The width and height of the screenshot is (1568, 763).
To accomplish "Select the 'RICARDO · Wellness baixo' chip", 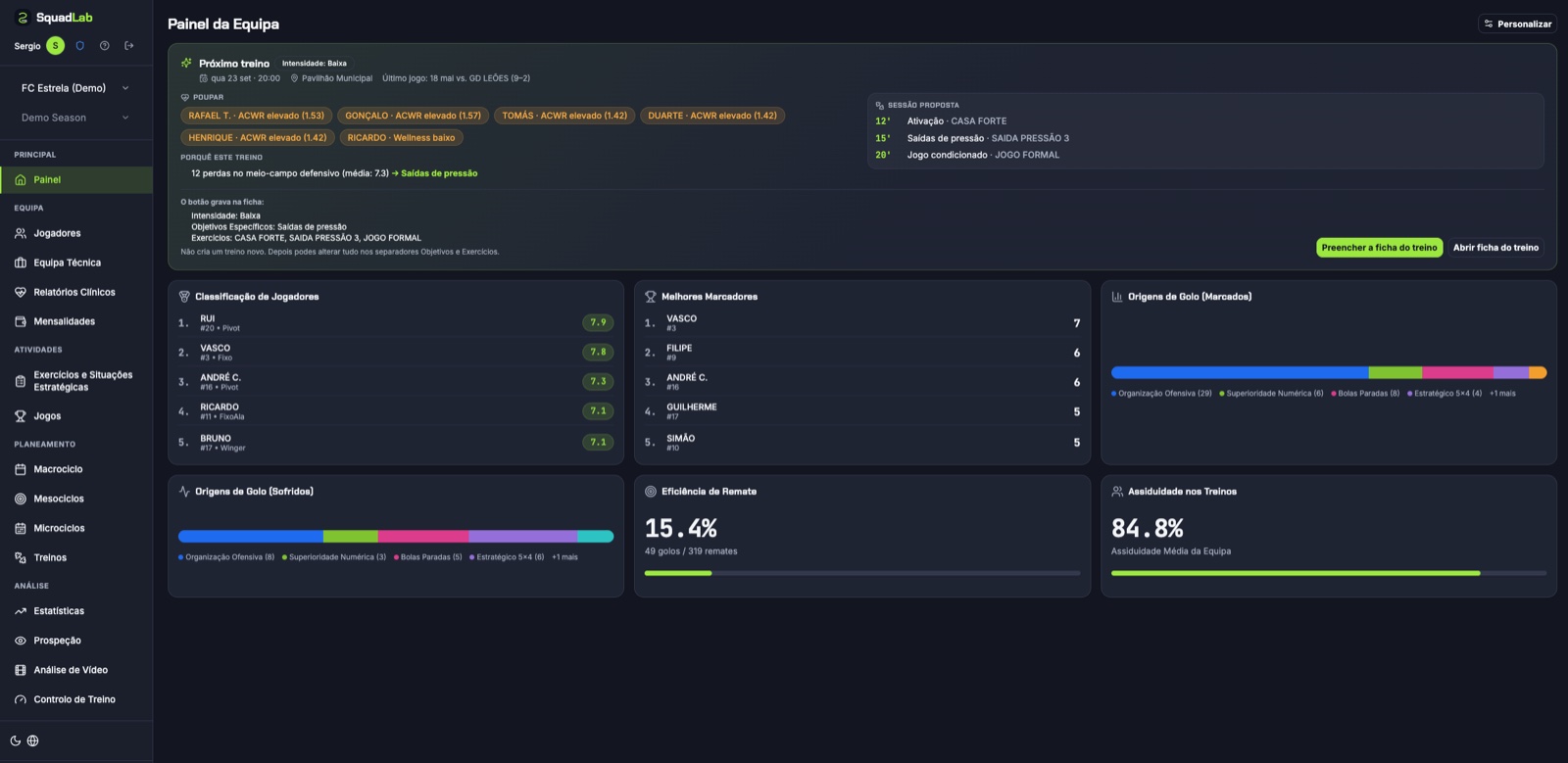I will pos(401,138).
